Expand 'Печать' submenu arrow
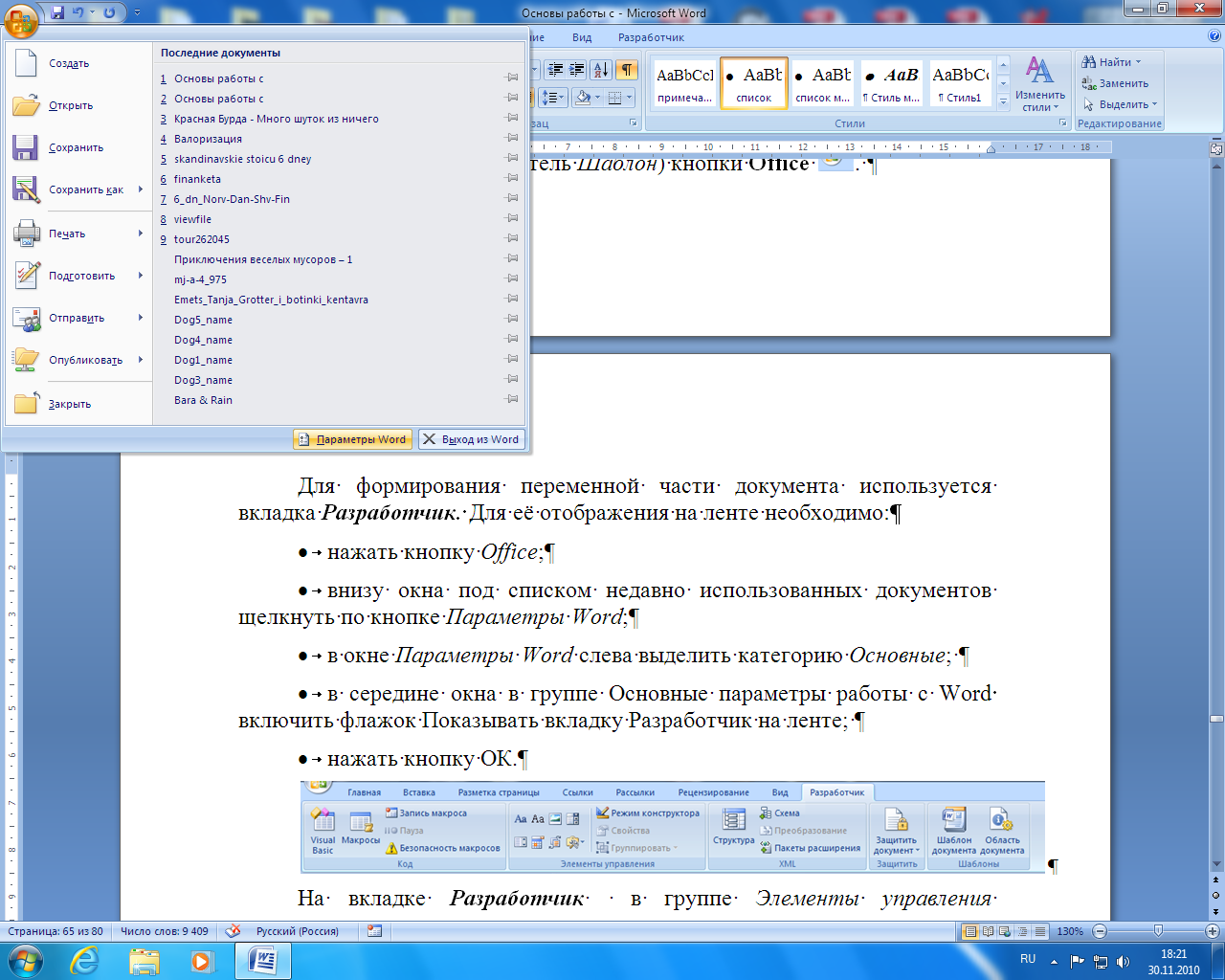The width and height of the screenshot is (1225, 980). [x=141, y=234]
